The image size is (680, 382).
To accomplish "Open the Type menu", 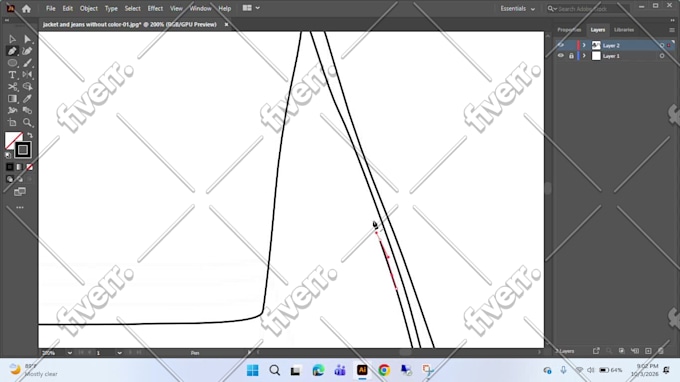I will point(111,9).
